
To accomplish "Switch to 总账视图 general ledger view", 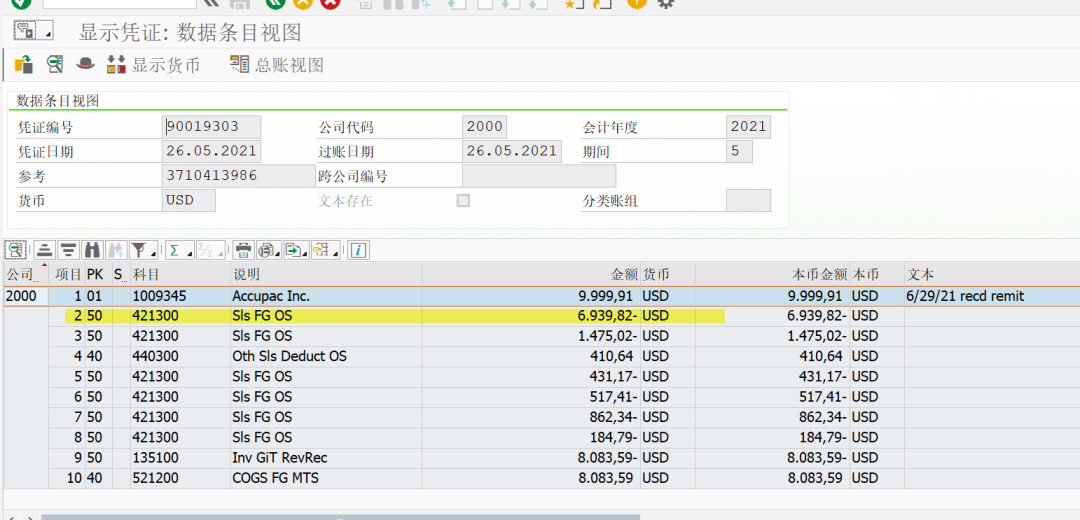I will tap(276, 65).
